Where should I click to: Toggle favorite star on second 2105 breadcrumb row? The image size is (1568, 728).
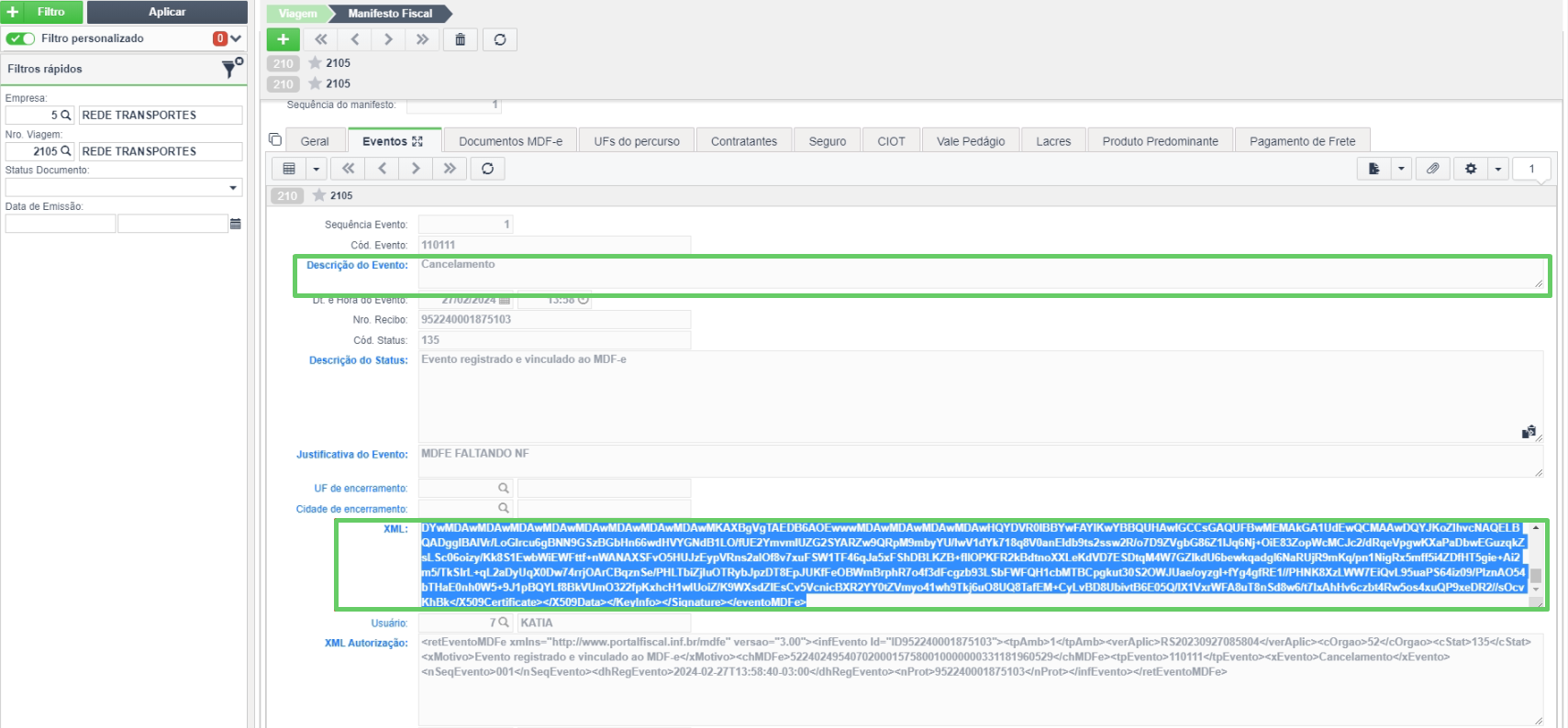[x=315, y=83]
